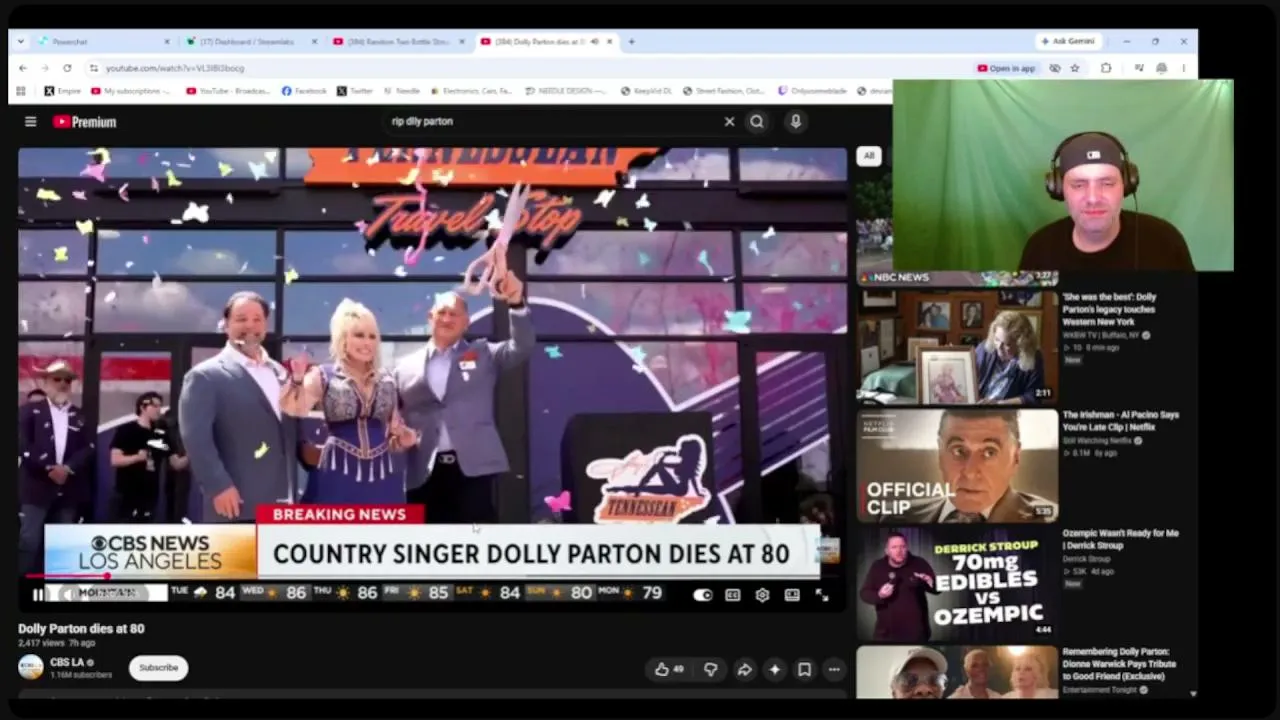The image size is (1280, 720).
Task: Start voice search with the microphone
Action: coord(795,122)
